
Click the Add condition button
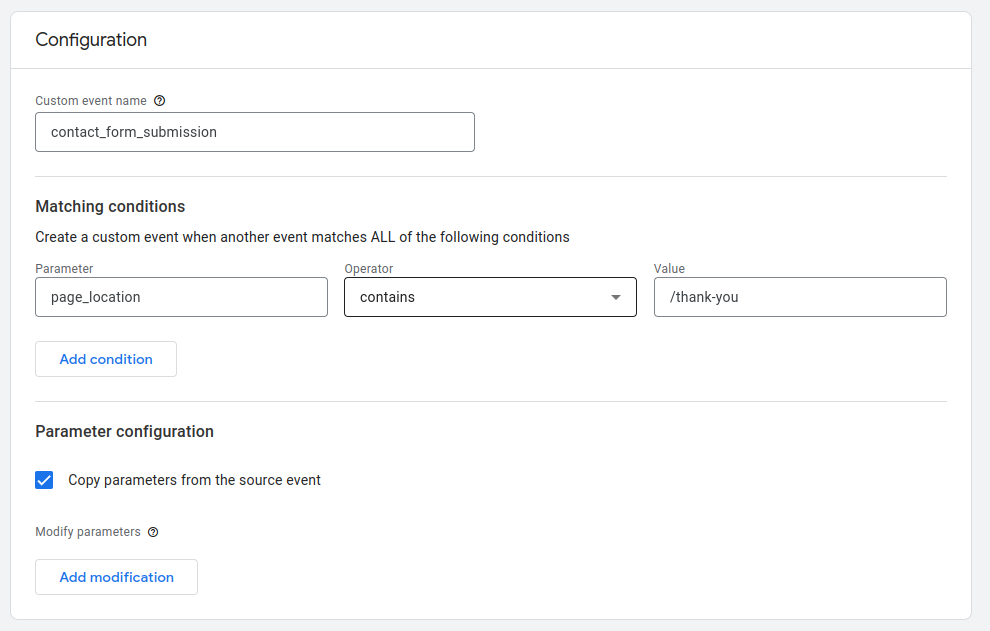pos(106,359)
